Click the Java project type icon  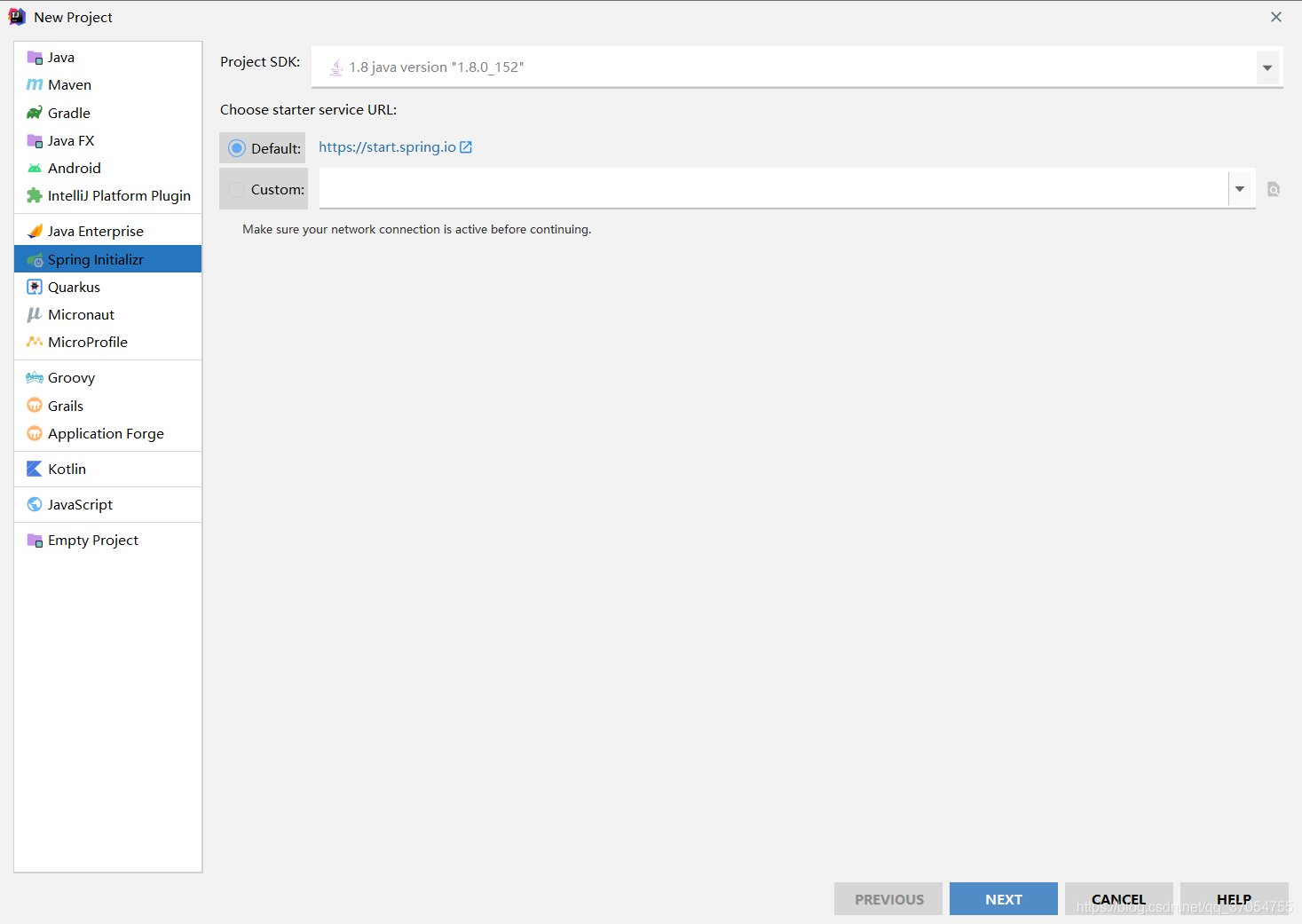[35, 58]
